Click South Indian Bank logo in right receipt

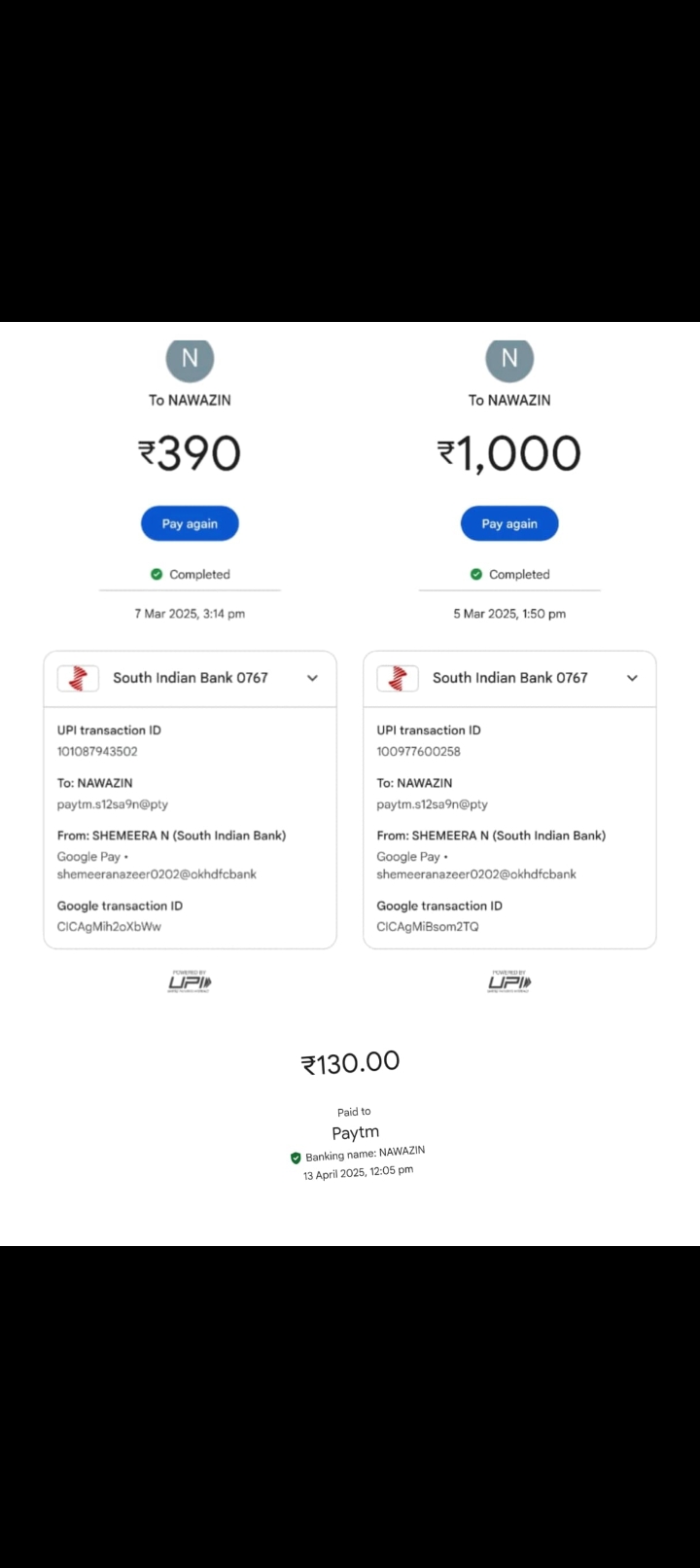(398, 678)
